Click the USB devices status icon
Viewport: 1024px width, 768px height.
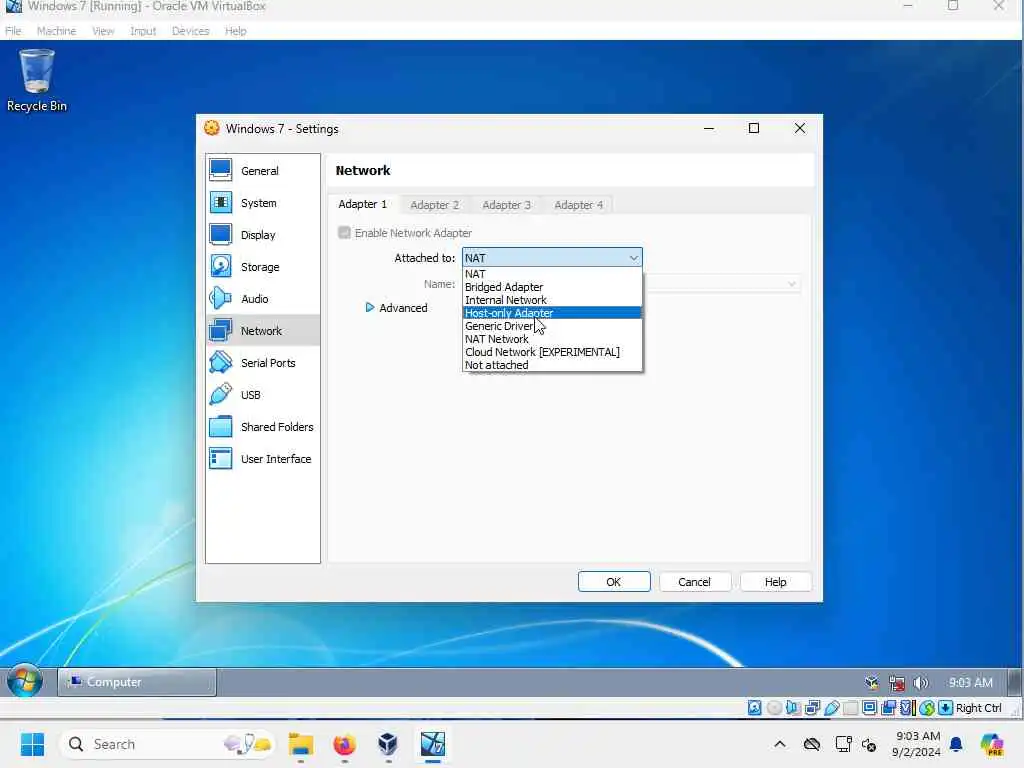click(x=831, y=708)
